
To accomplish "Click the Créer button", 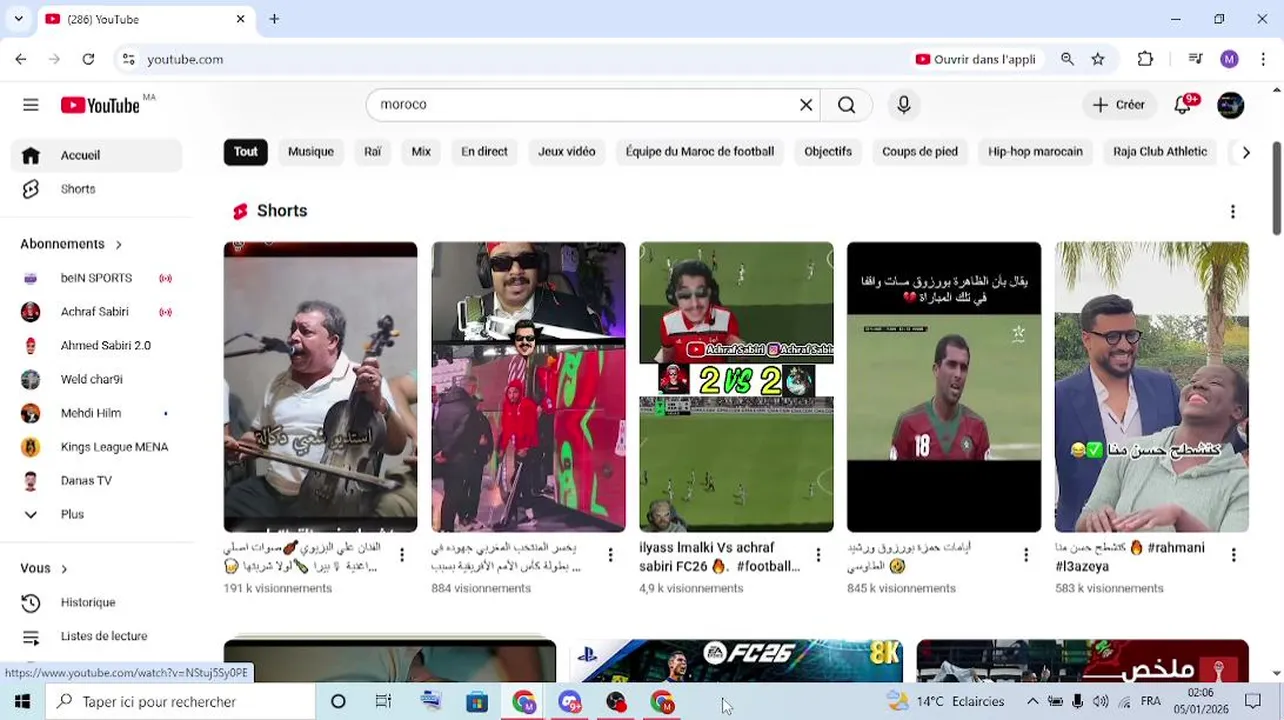I will tap(1119, 105).
